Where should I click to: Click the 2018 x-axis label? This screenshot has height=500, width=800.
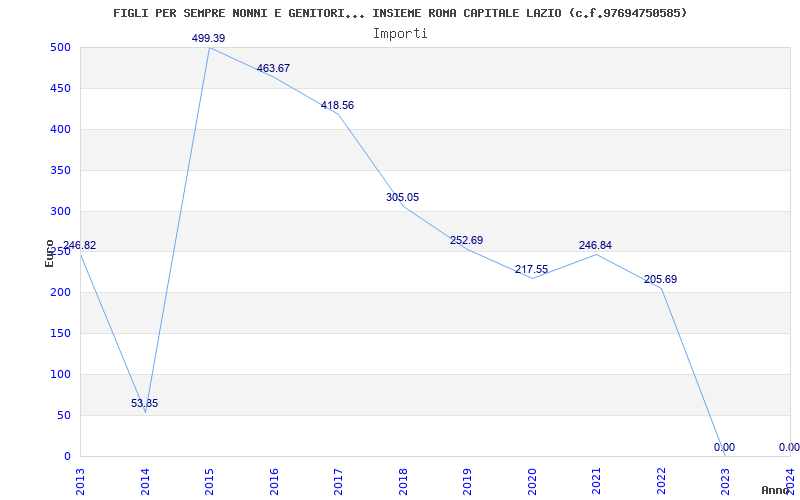(403, 482)
